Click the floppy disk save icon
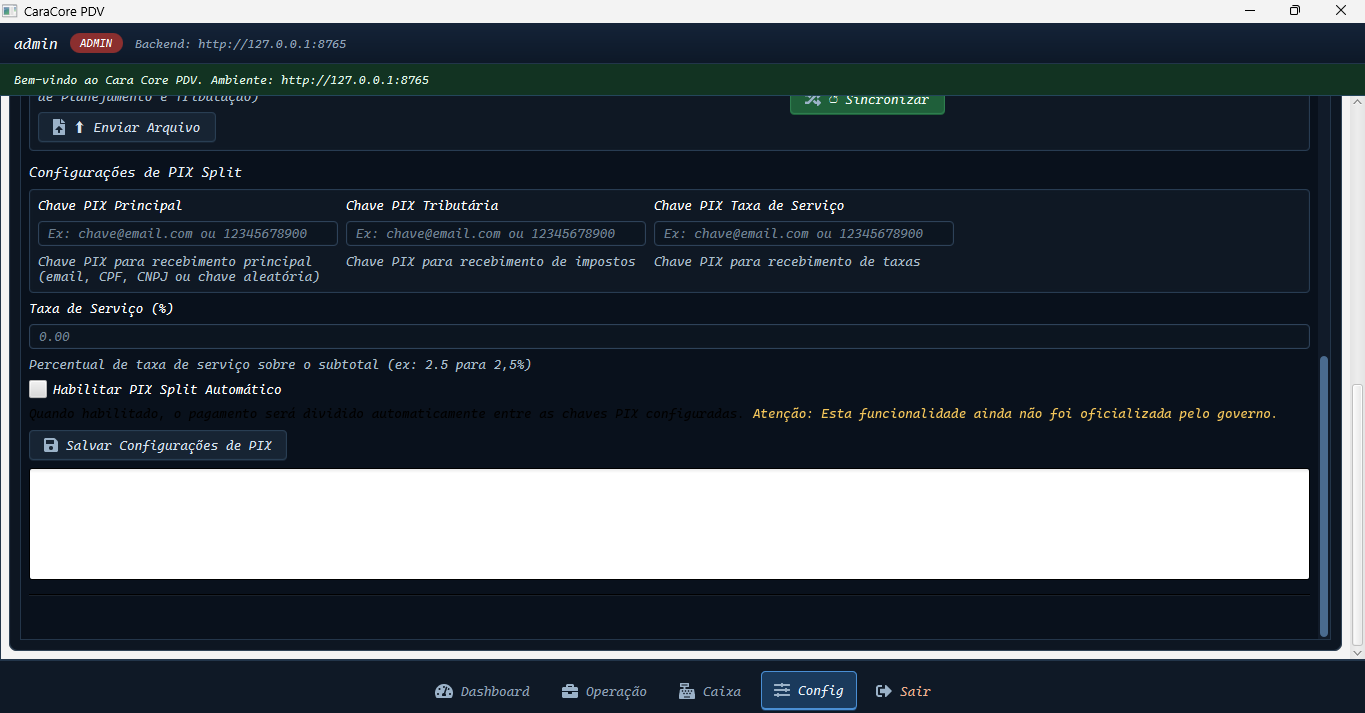The height and width of the screenshot is (713, 1365). tap(51, 445)
